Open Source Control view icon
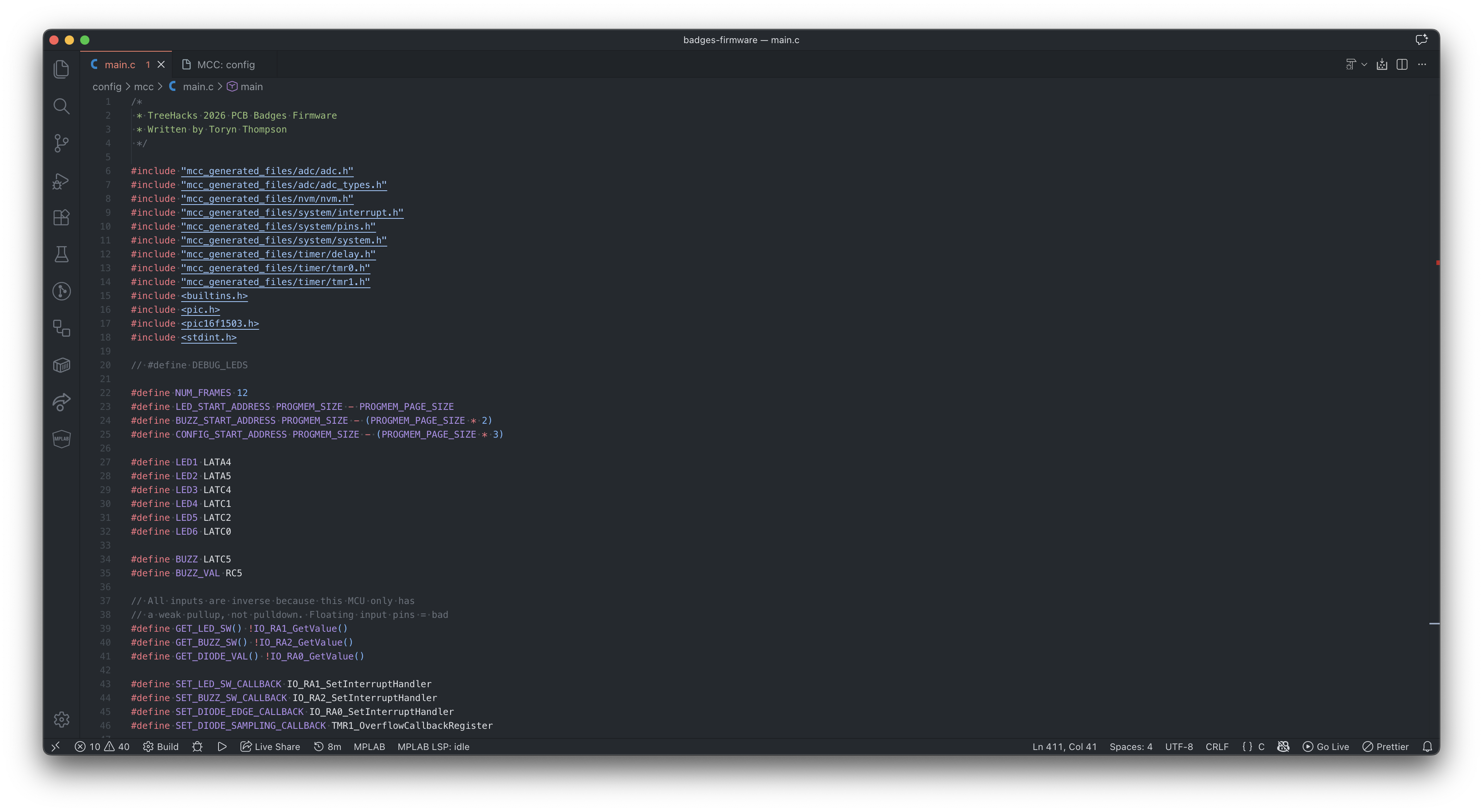 pyautogui.click(x=61, y=143)
